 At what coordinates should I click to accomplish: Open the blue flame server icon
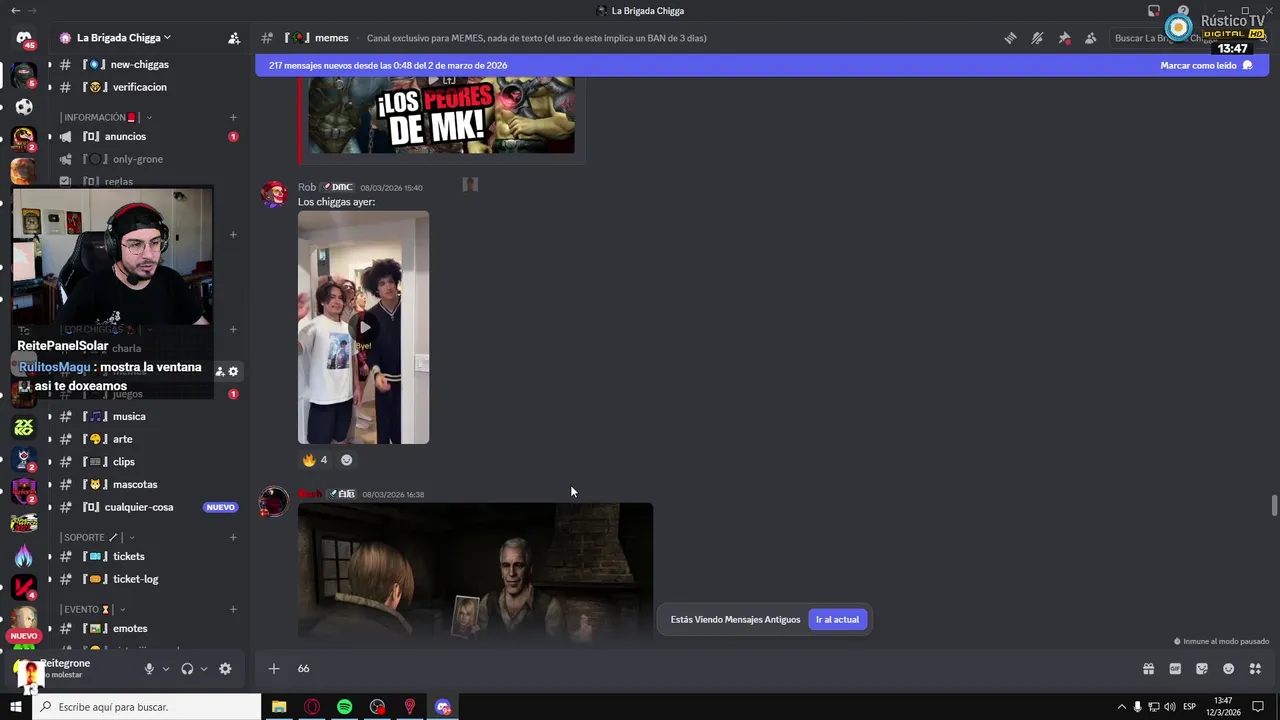(x=24, y=555)
